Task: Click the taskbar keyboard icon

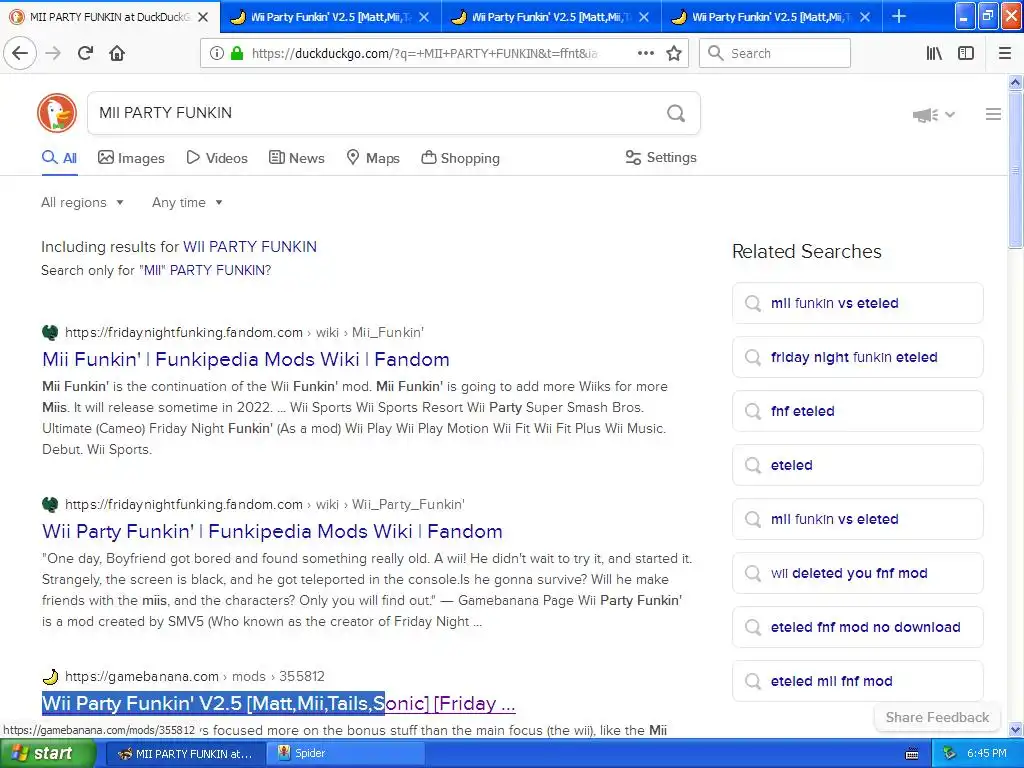Action: tap(912, 754)
